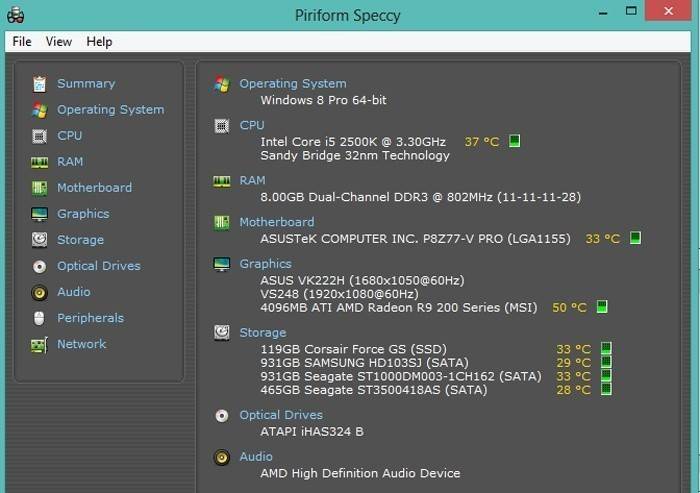Select the CPU chip icon in the sidebar

(x=39, y=136)
